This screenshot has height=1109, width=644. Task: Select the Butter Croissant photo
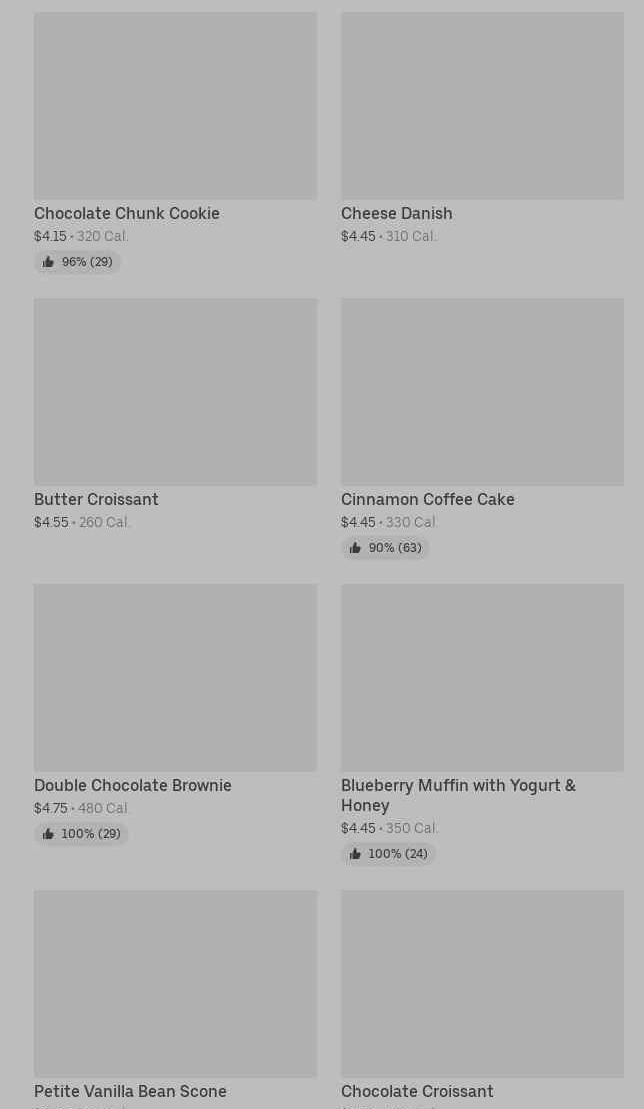(x=175, y=392)
